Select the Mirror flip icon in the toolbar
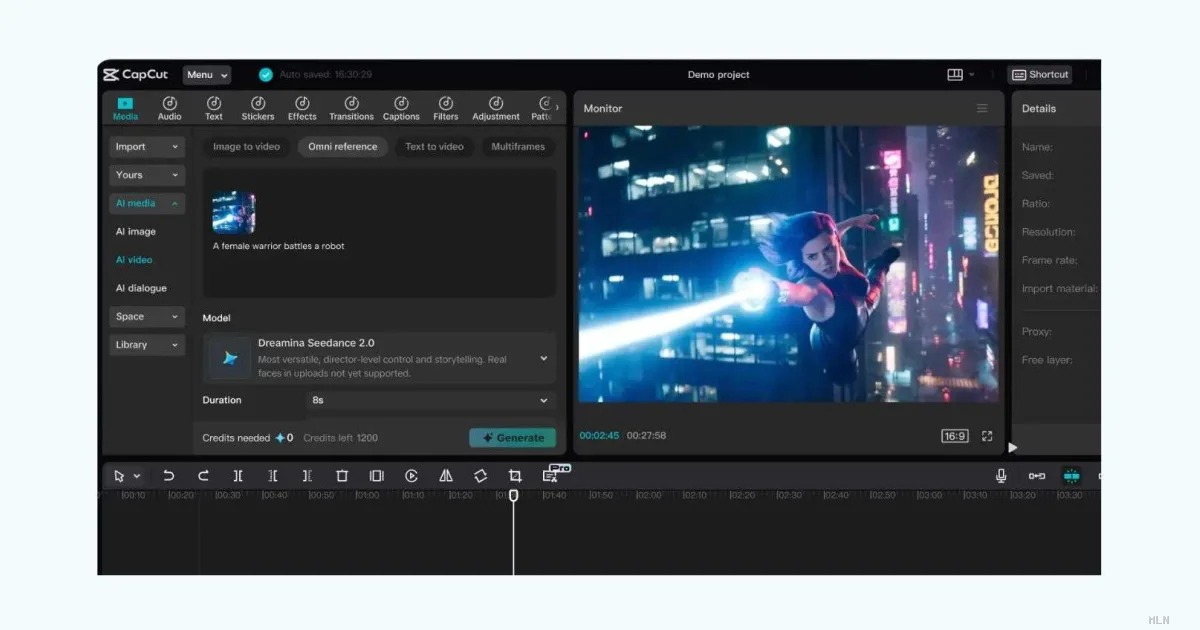The width and height of the screenshot is (1200, 630). 446,476
